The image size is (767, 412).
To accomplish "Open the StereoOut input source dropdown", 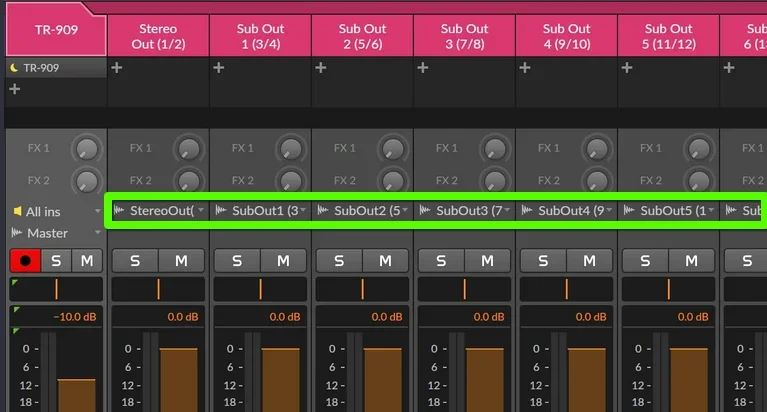I will coord(158,211).
